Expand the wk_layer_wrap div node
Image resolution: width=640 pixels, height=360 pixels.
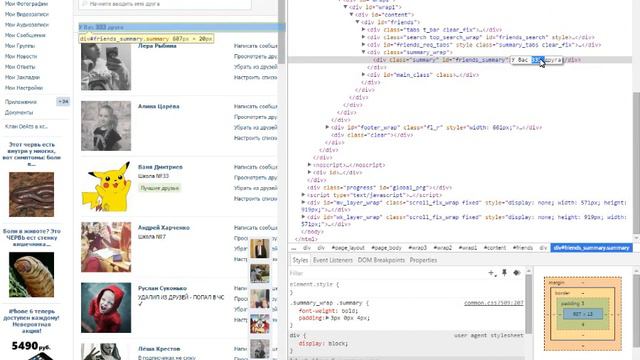(x=303, y=217)
